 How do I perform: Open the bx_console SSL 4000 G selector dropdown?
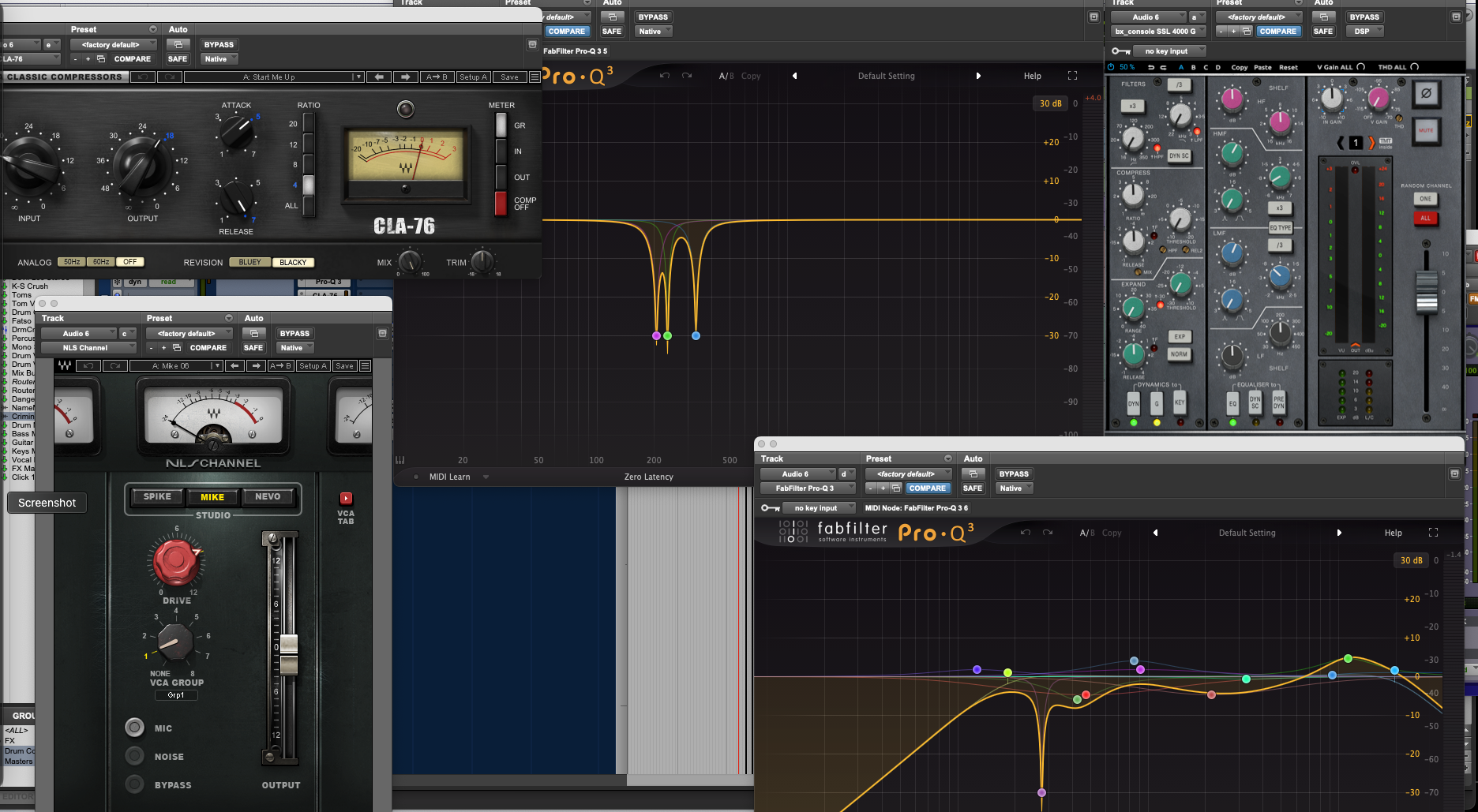(1158, 32)
